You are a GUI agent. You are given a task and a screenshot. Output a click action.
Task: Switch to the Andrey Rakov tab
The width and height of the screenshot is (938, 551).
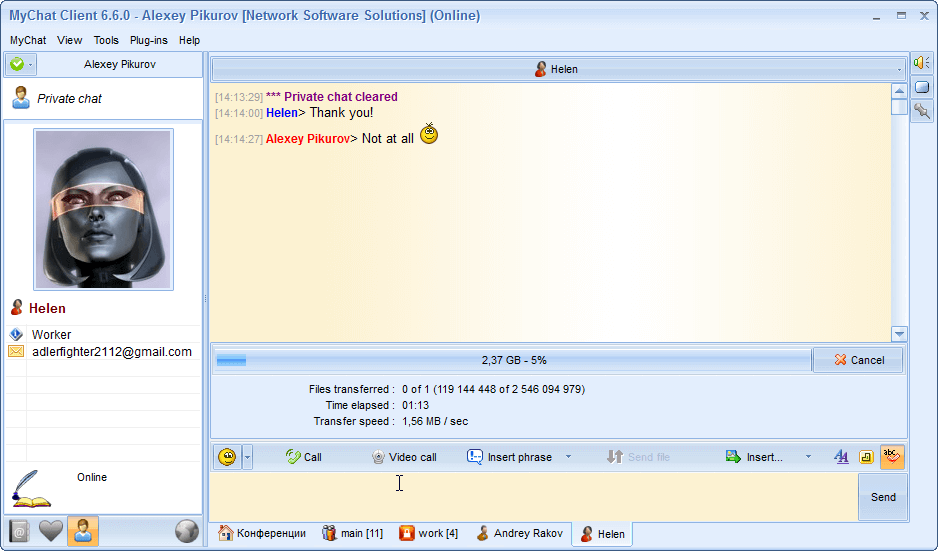tap(520, 533)
